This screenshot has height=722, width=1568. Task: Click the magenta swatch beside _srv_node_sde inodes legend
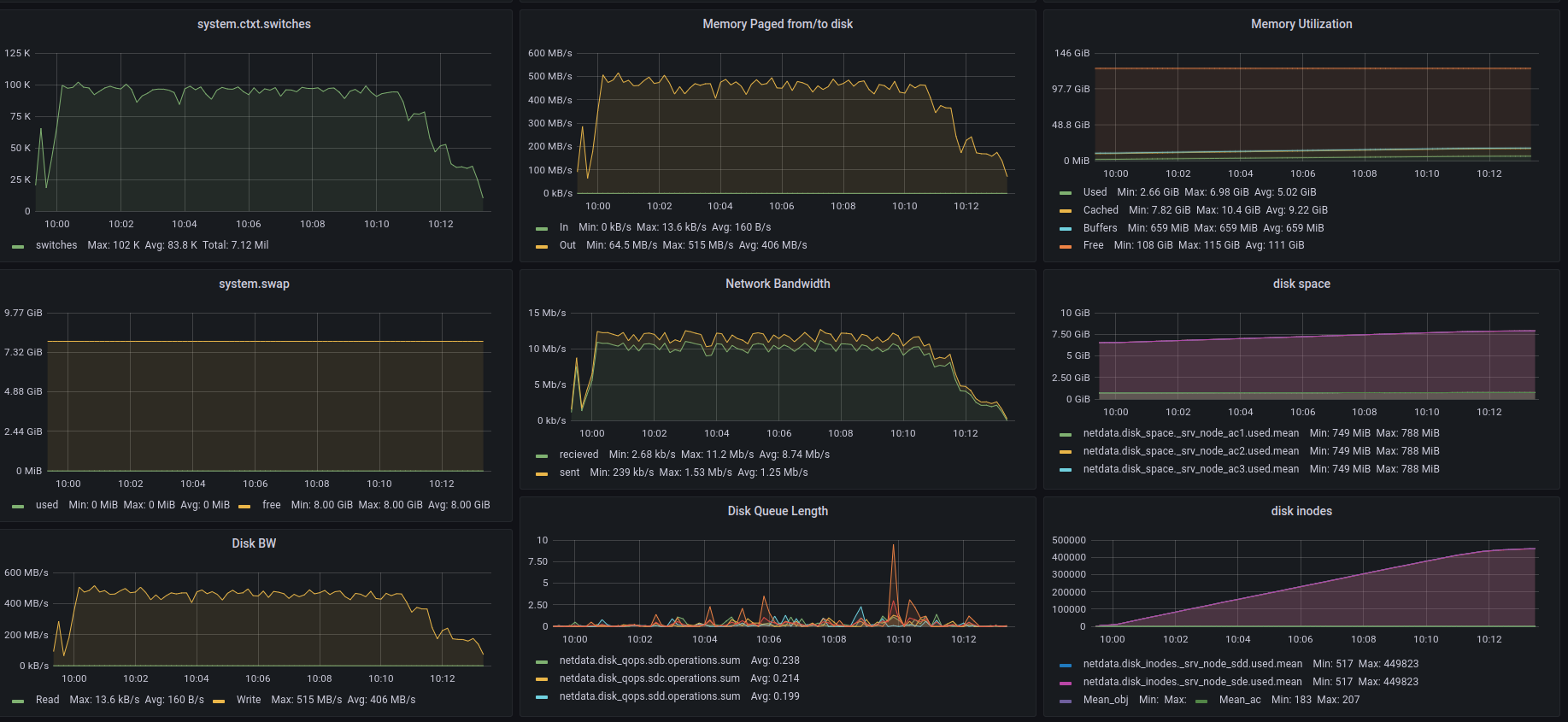1066,683
